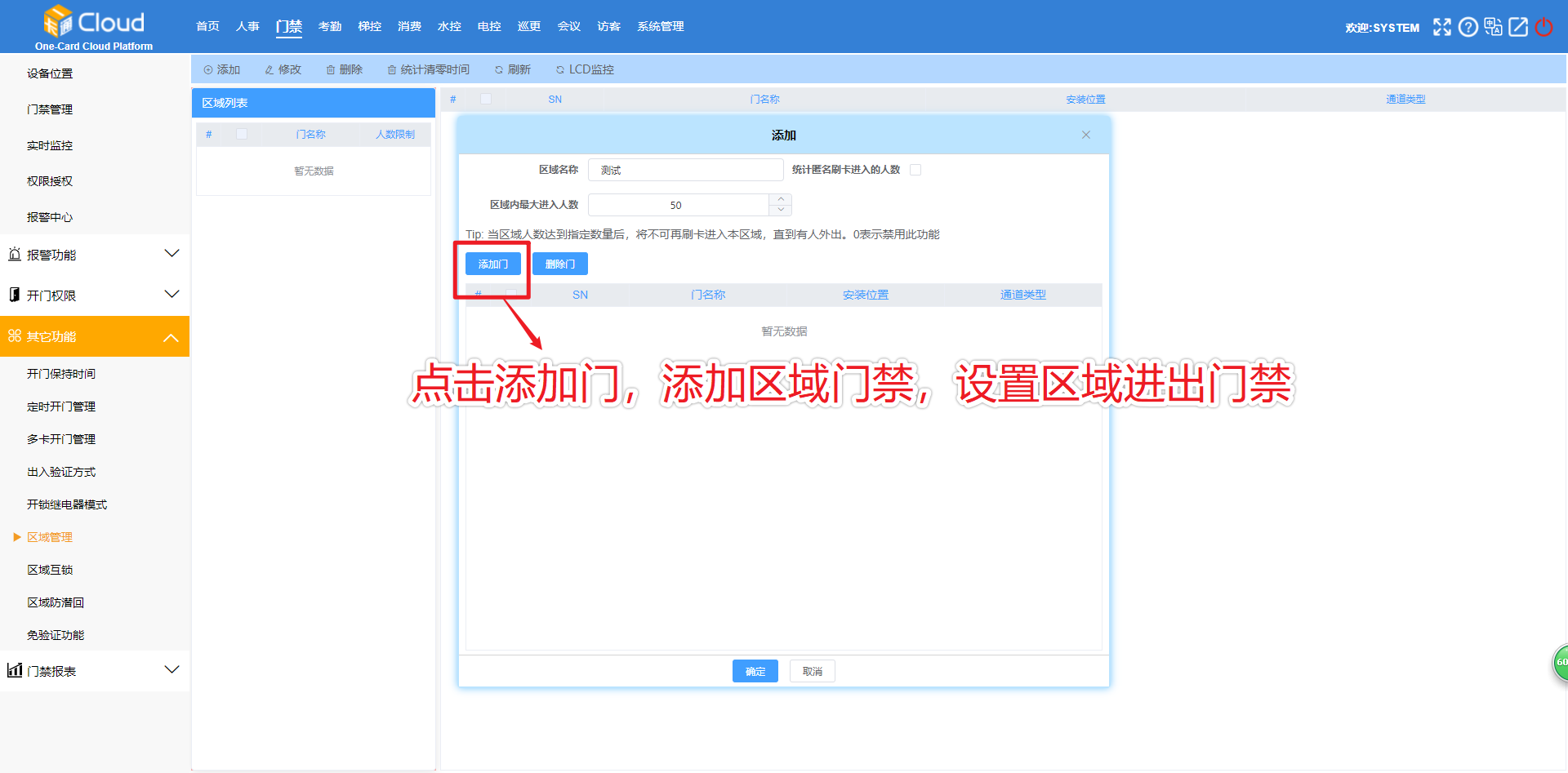
Task: Open the 会议 menu
Action: point(569,26)
